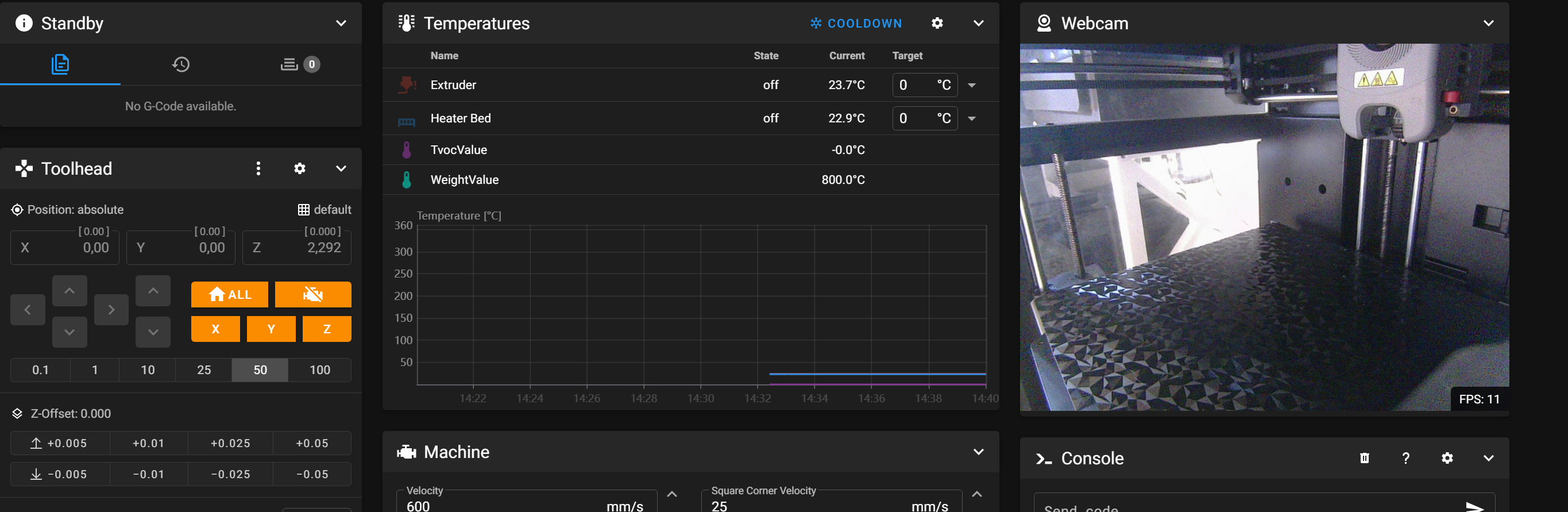
Task: Click the TvocValue sensor icon
Action: click(407, 150)
